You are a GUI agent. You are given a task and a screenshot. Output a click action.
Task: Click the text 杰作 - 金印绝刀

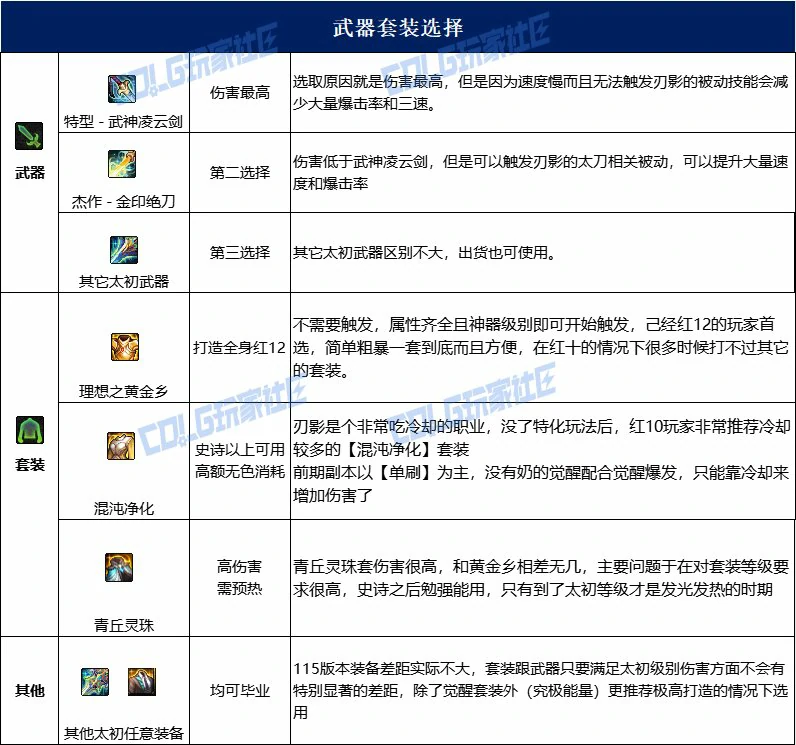(123, 202)
